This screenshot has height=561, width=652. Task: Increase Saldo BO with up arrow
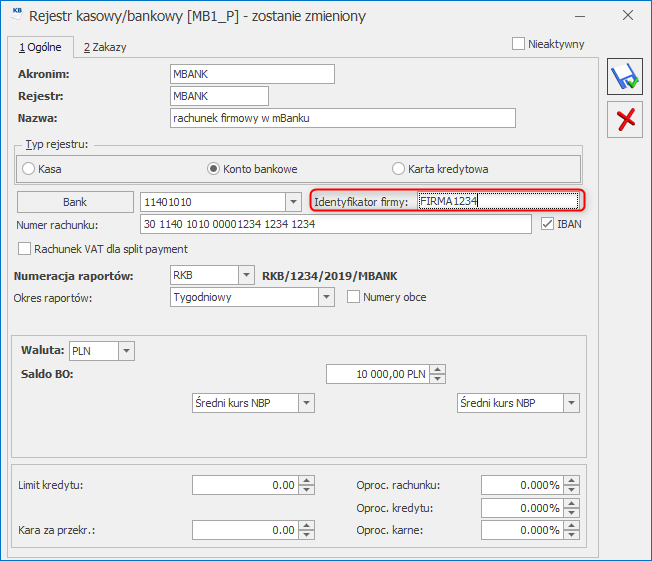[x=437, y=369]
